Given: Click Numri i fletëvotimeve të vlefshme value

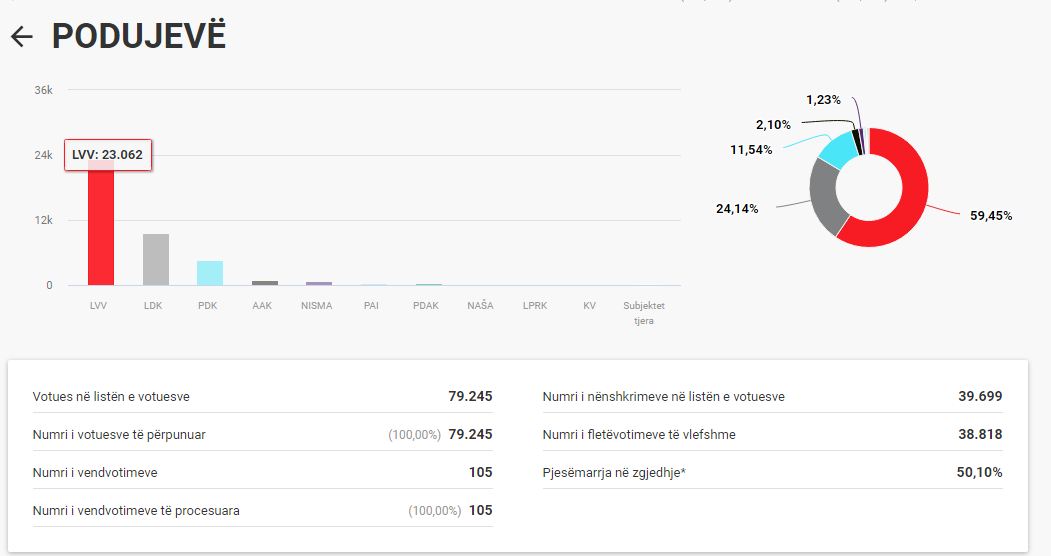Looking at the screenshot, I should click(979, 434).
